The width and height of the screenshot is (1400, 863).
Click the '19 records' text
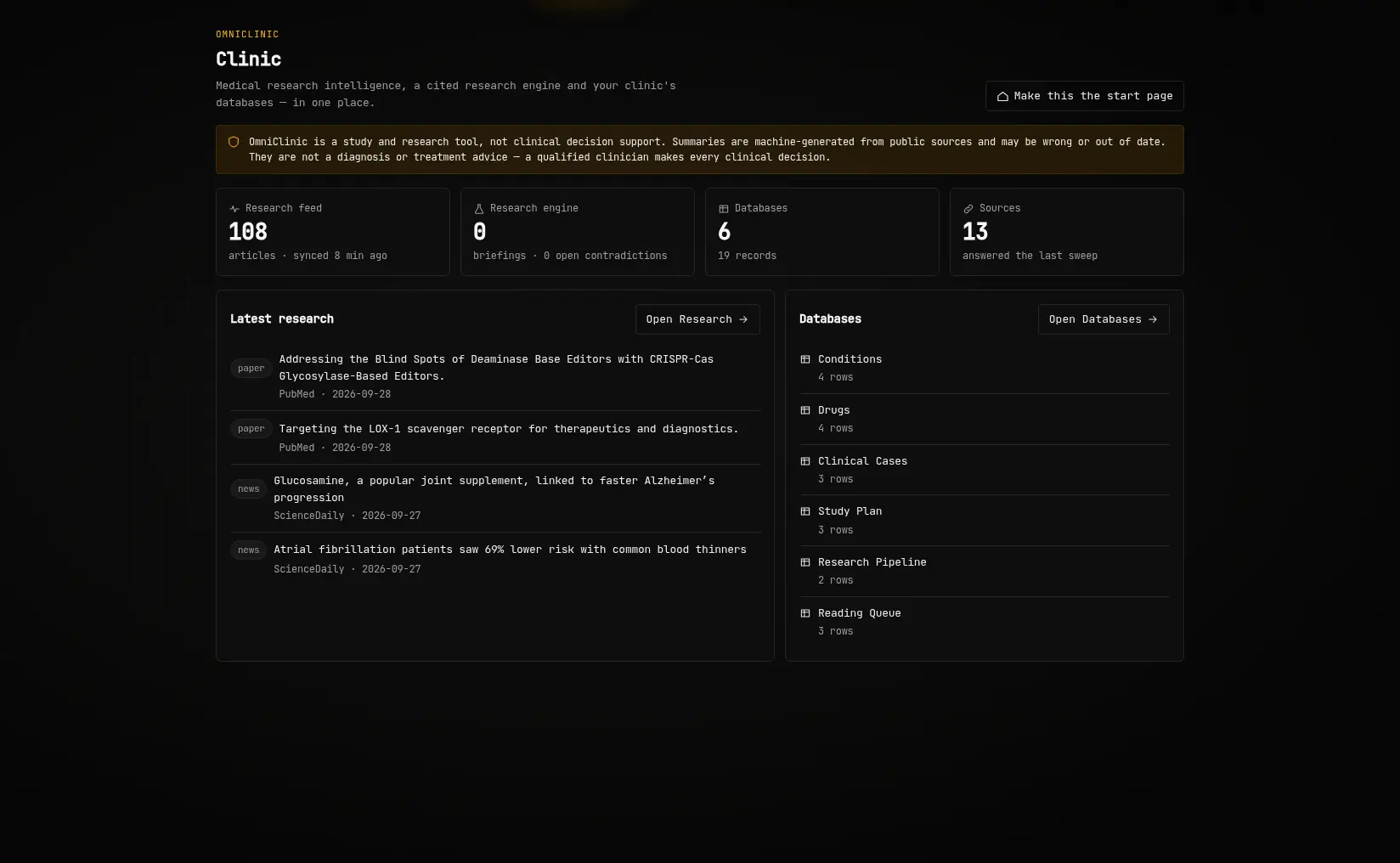(x=747, y=256)
